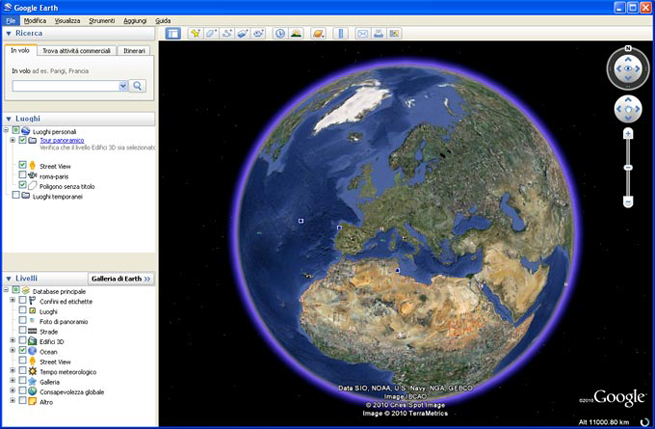Collapse the Ricerca panel triangle
Screen dimensions: 655x429
8,33
